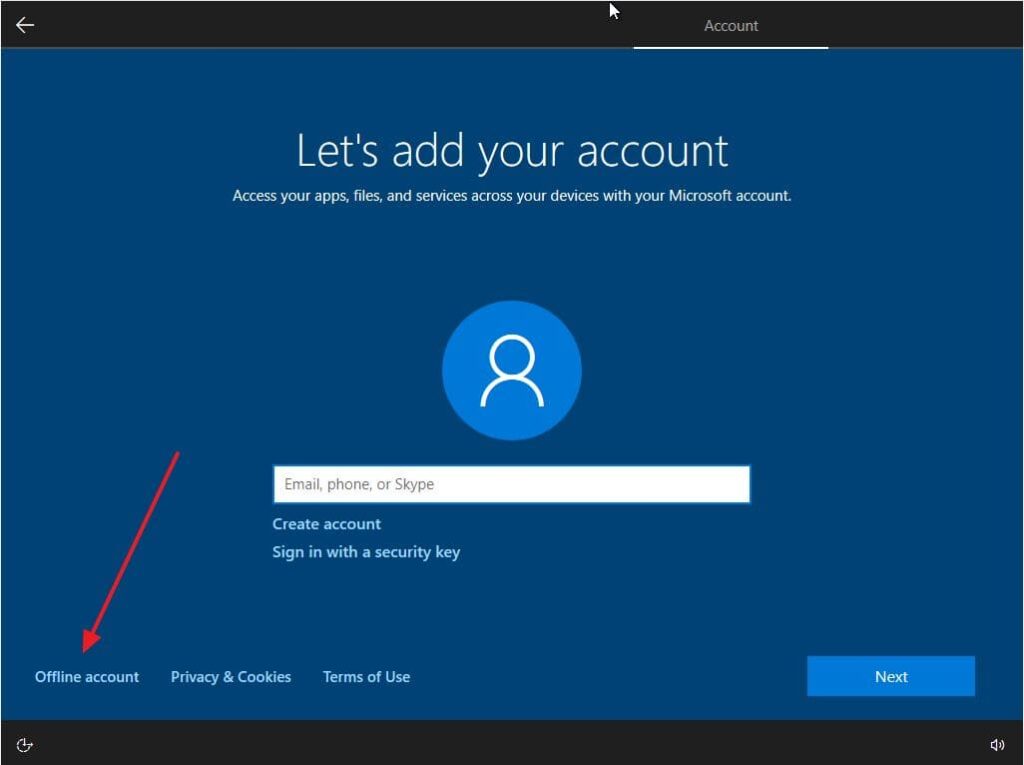Click the bottom bar between the two icons

[510, 744]
